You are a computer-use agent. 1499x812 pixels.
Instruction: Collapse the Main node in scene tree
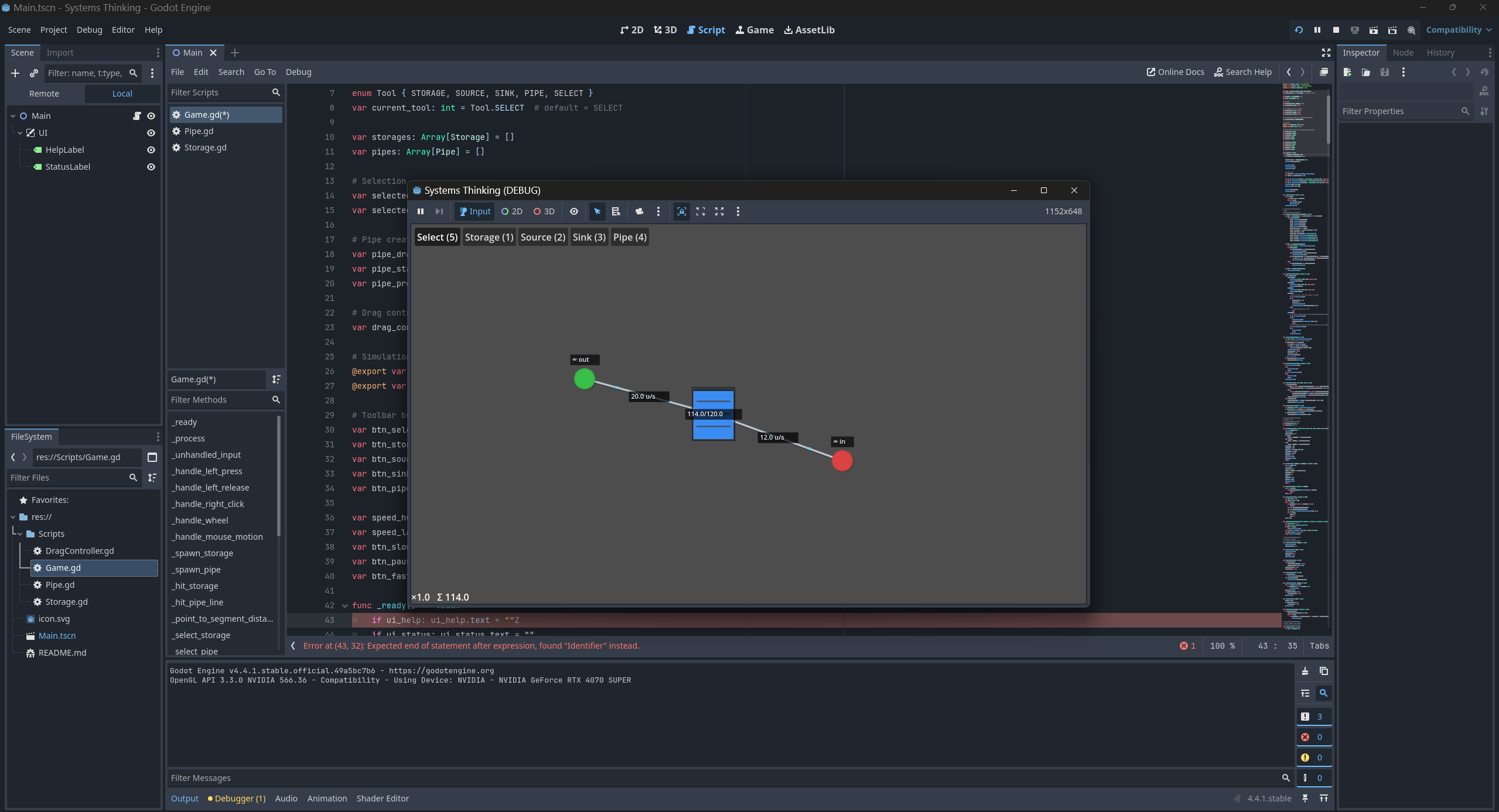(13, 116)
